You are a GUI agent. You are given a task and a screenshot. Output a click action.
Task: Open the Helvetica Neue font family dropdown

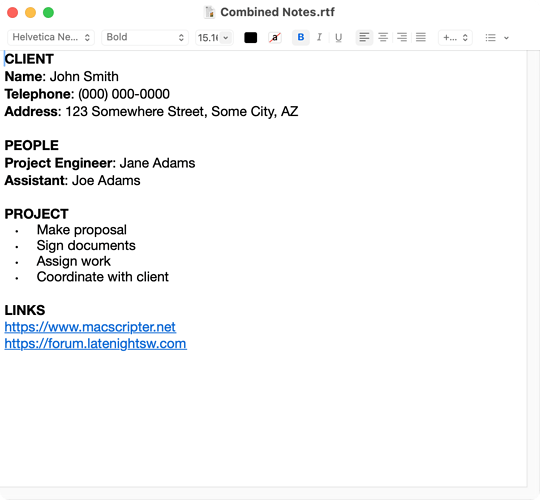[x=51, y=37]
